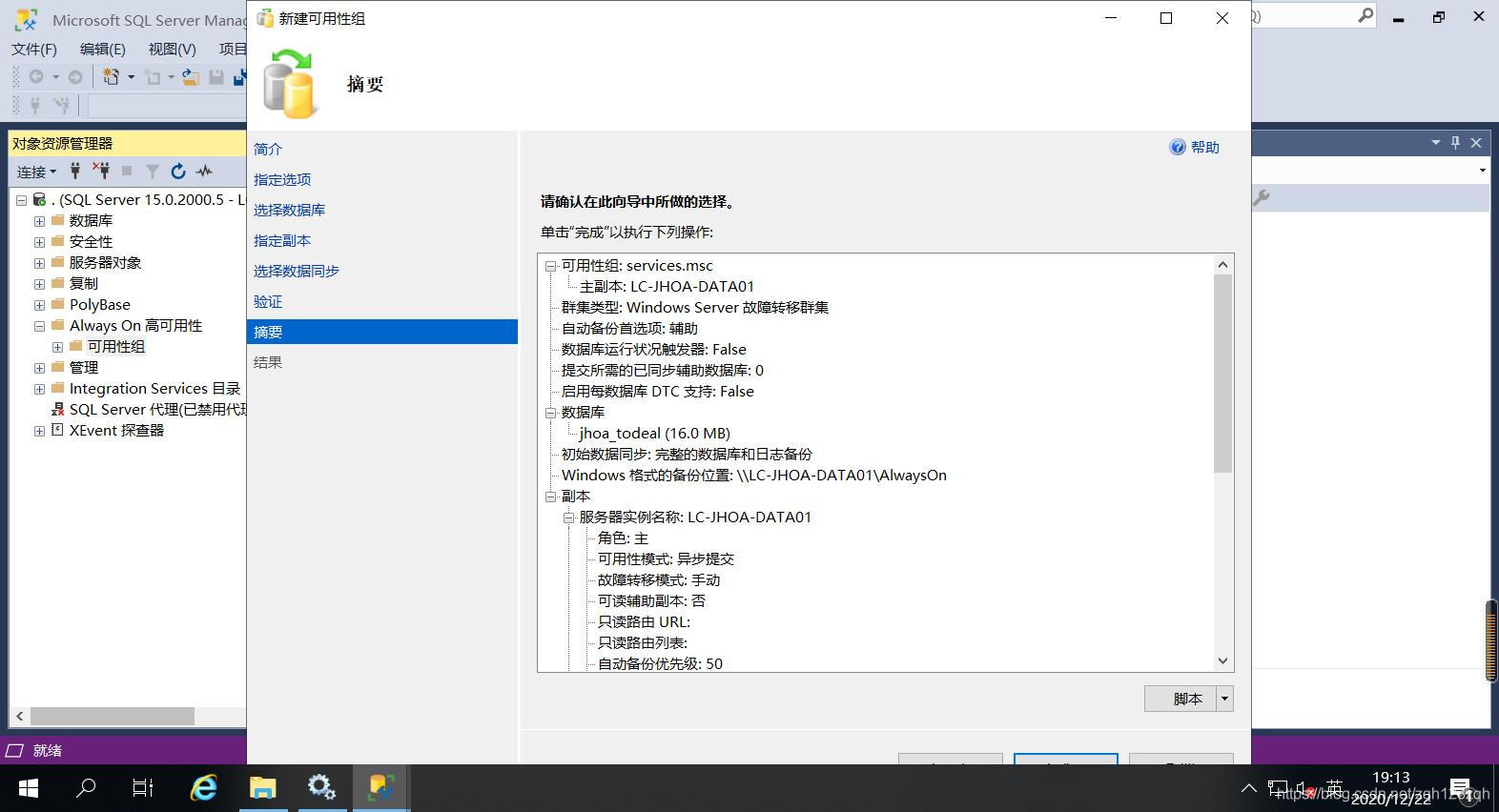1499x812 pixels.
Task: Expand the 复制 folder node
Action: pyautogui.click(x=39, y=283)
